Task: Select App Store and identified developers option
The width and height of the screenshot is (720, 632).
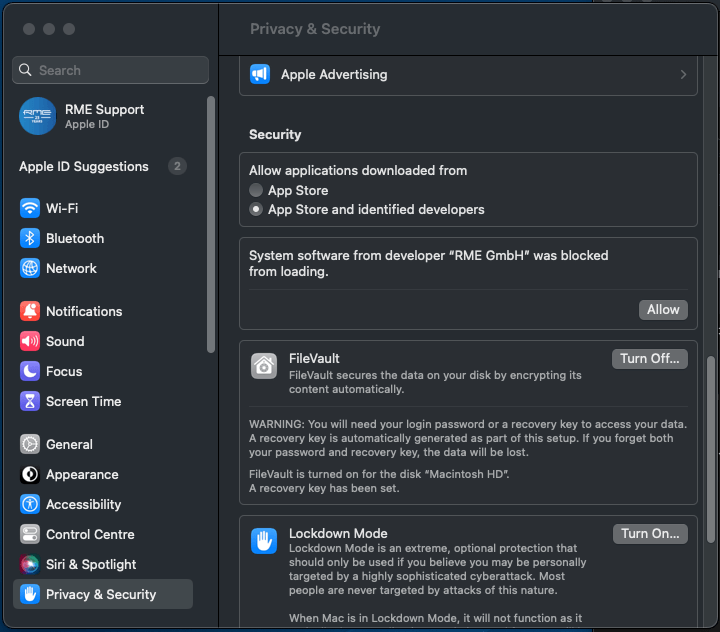Action: (257, 209)
